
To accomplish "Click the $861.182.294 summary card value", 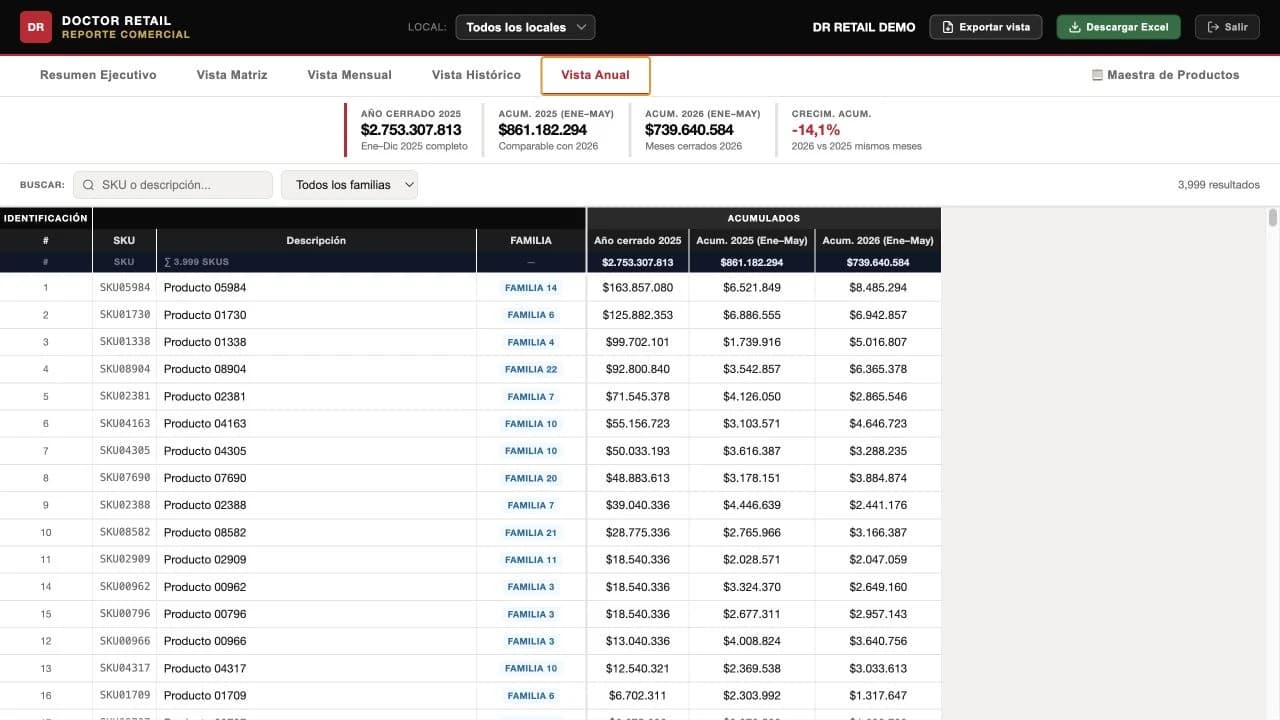I will coord(543,130).
